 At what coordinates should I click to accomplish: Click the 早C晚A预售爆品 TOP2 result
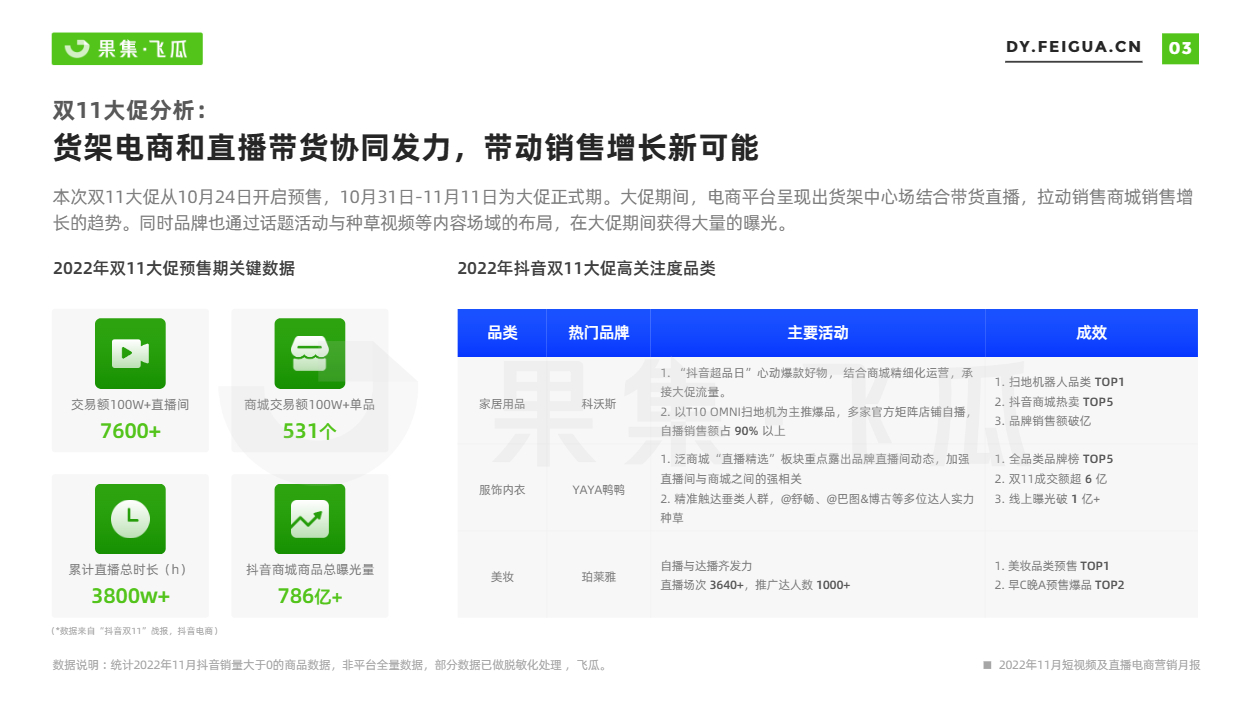[x=1059, y=585]
